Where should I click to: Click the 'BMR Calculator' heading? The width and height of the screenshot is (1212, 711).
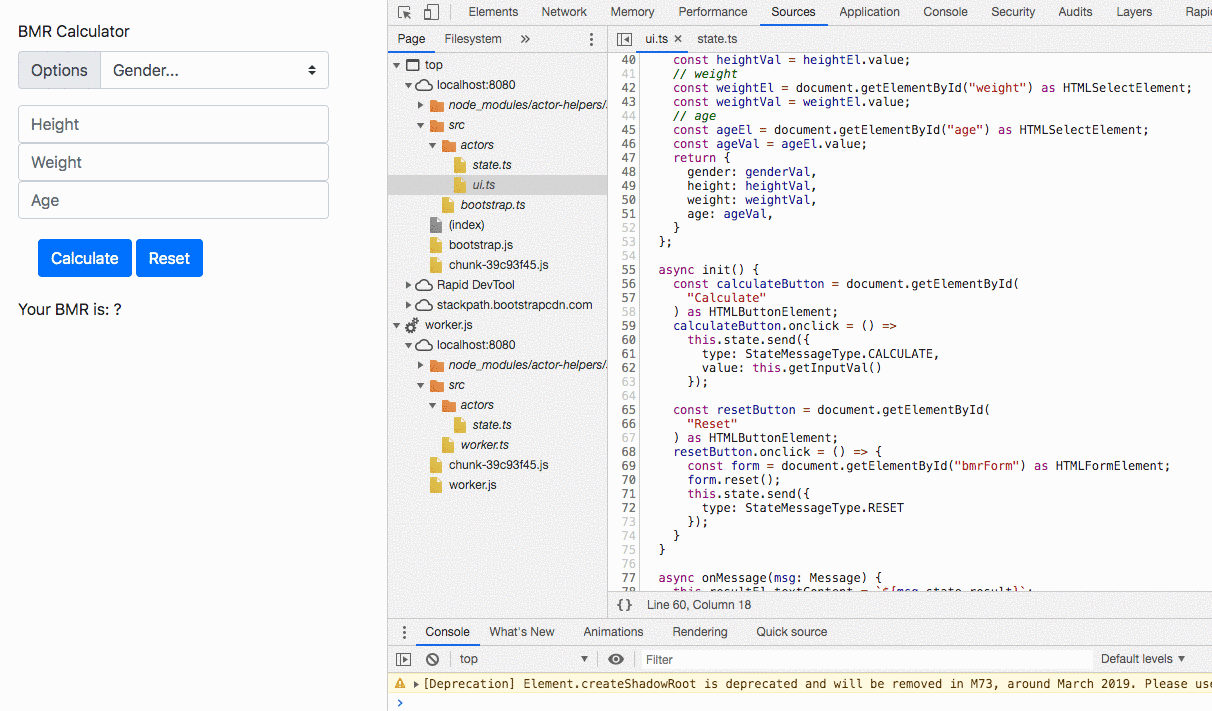(x=74, y=31)
